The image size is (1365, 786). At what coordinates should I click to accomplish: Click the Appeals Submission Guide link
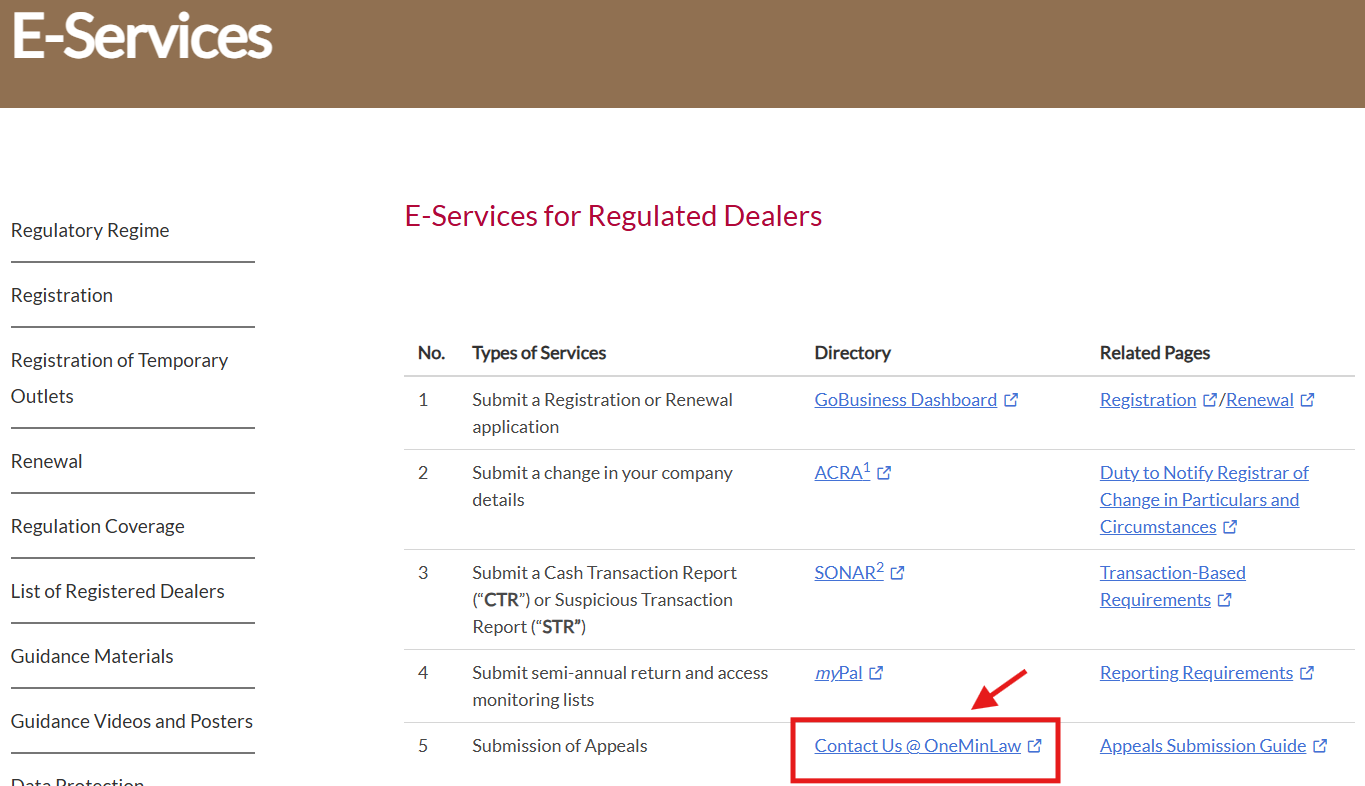pos(1202,746)
